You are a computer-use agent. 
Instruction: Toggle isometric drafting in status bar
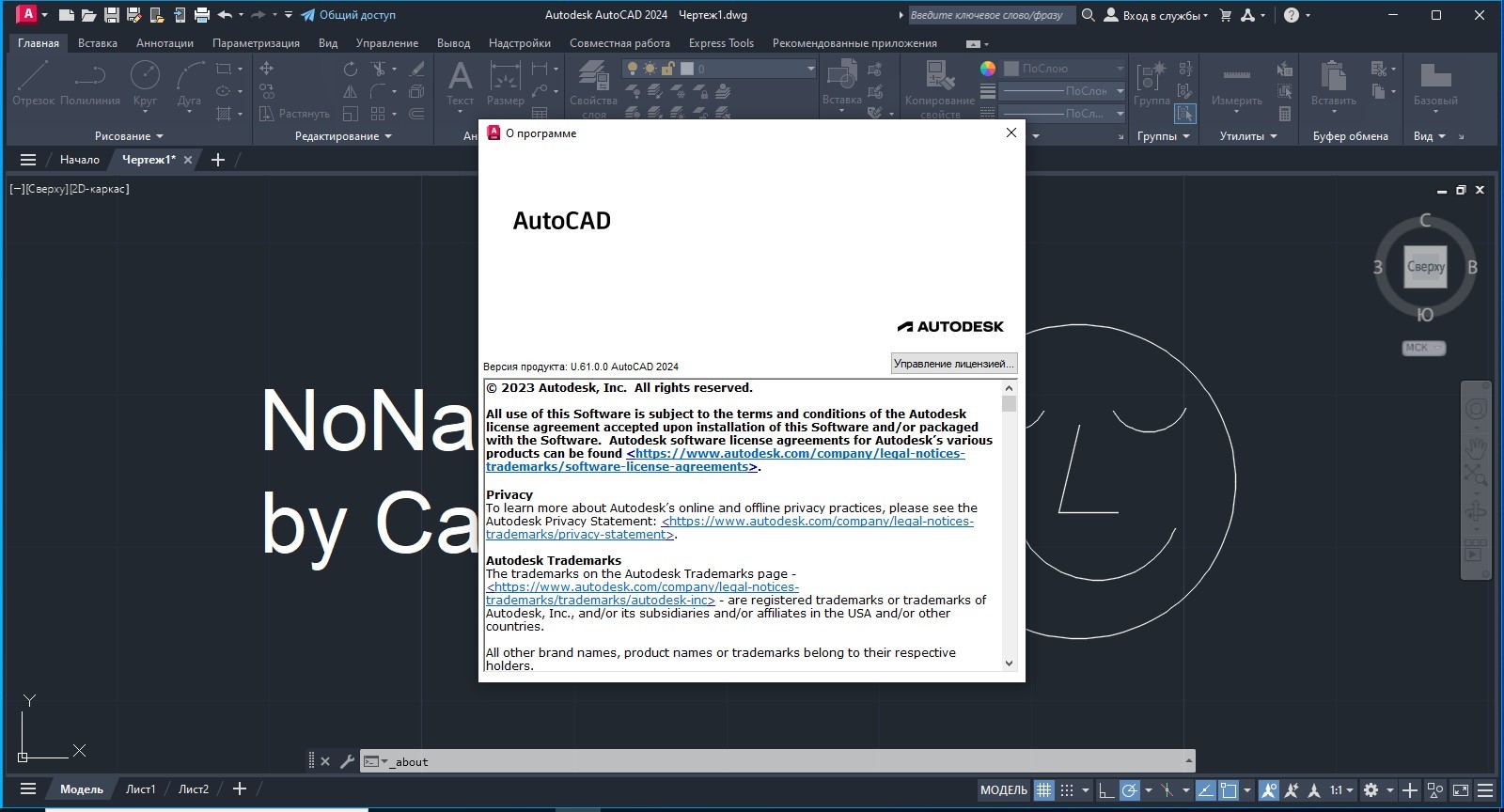point(1167,790)
